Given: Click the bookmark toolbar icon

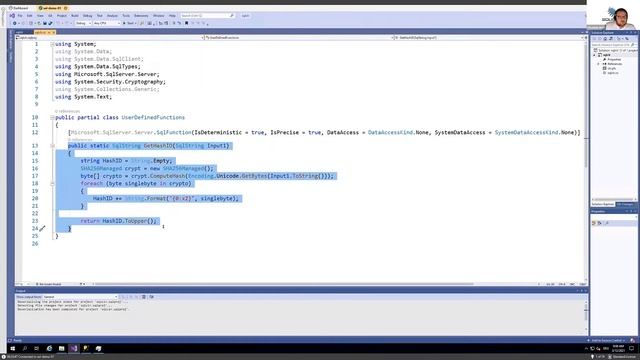Looking at the screenshot, I should pos(187,23).
